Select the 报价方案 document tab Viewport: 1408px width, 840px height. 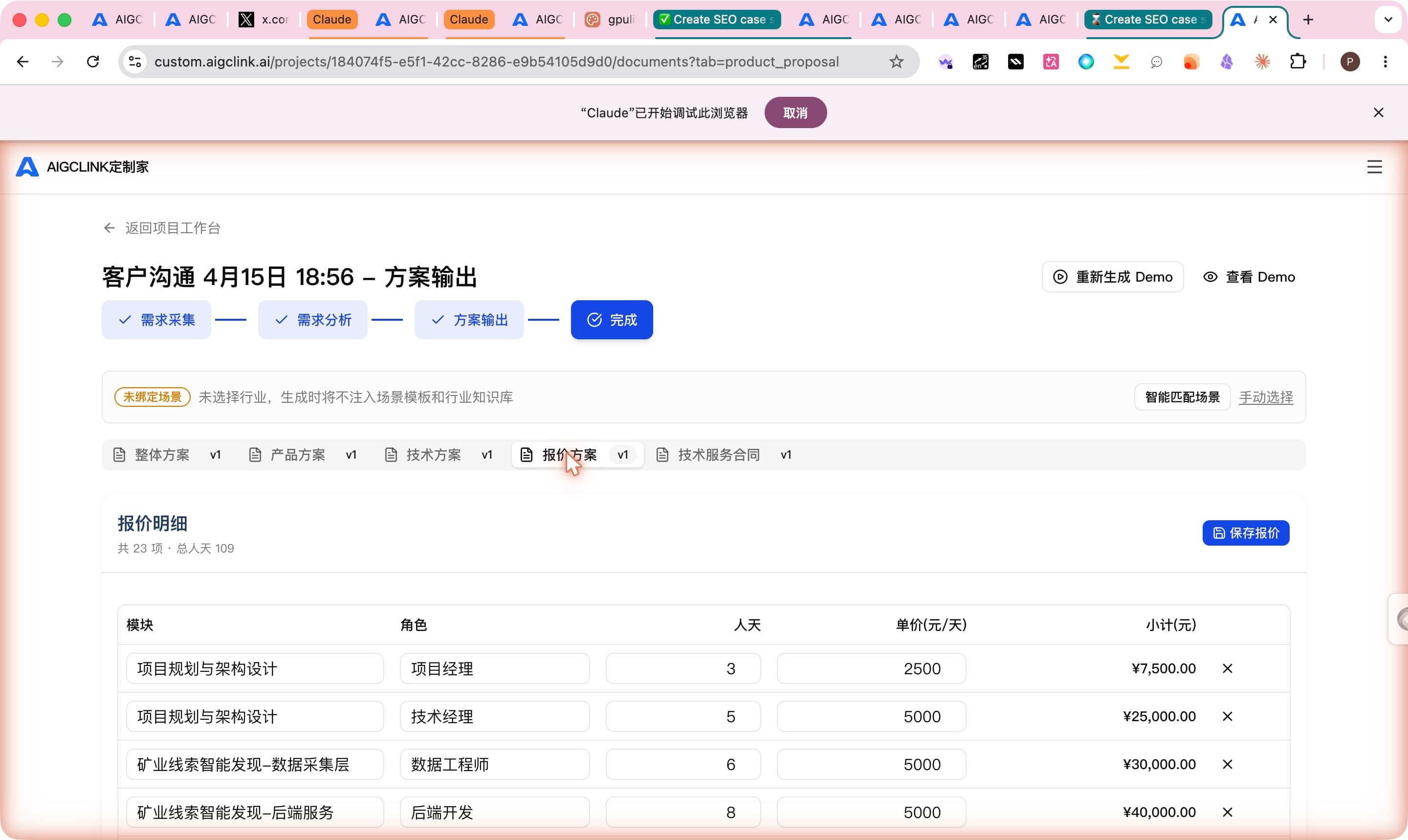577,455
